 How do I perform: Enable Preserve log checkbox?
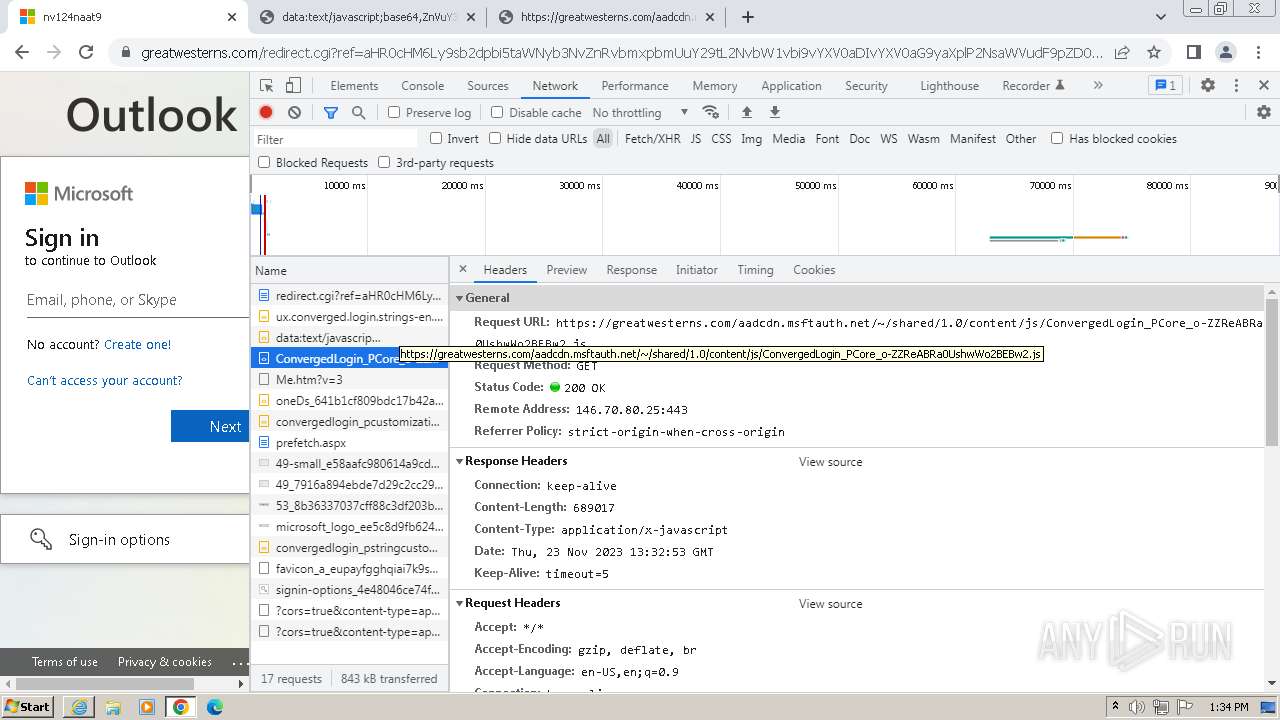pos(394,113)
